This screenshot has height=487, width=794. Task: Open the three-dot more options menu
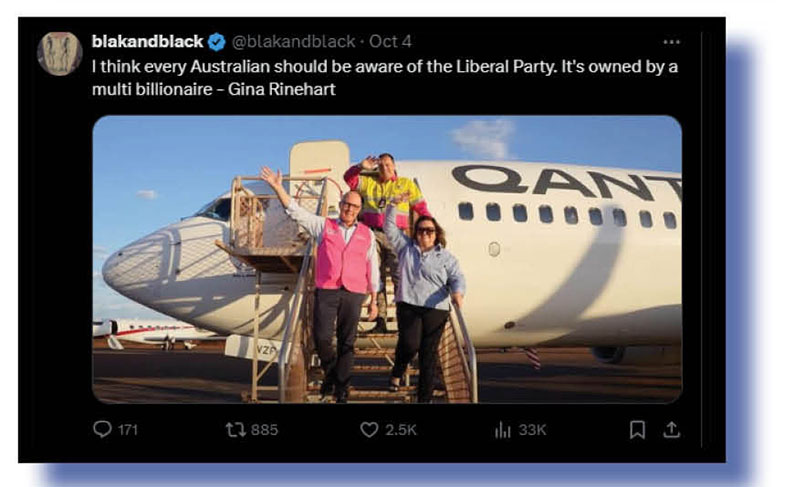click(x=671, y=42)
